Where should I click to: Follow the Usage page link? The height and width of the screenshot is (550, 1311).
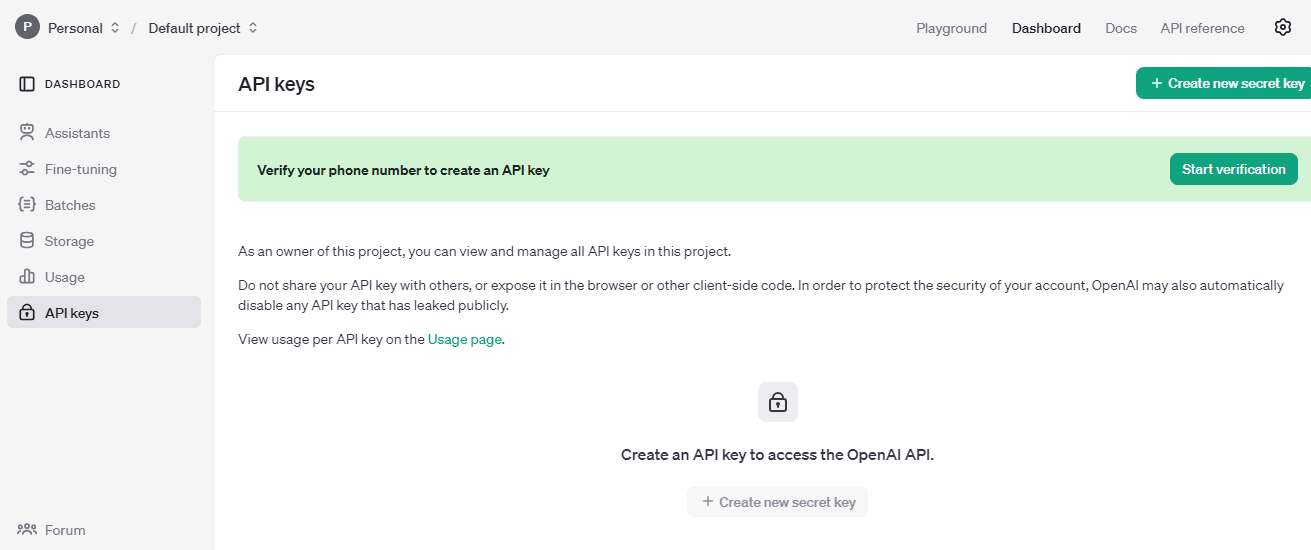click(465, 339)
